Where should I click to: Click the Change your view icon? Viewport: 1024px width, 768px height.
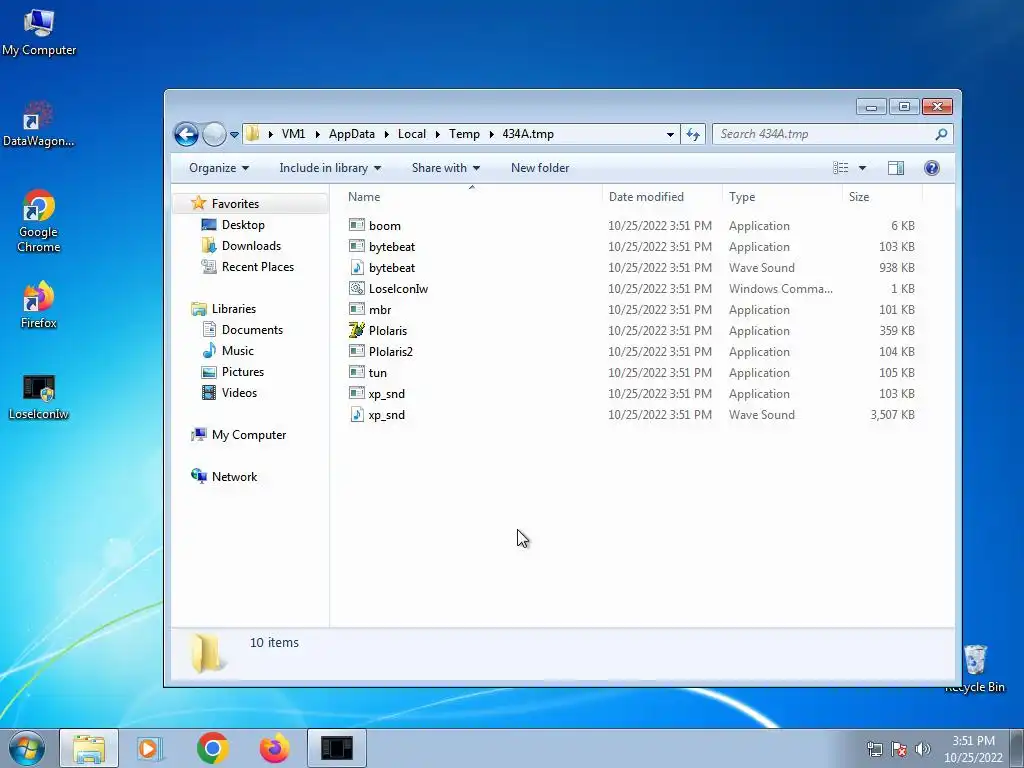(840, 168)
